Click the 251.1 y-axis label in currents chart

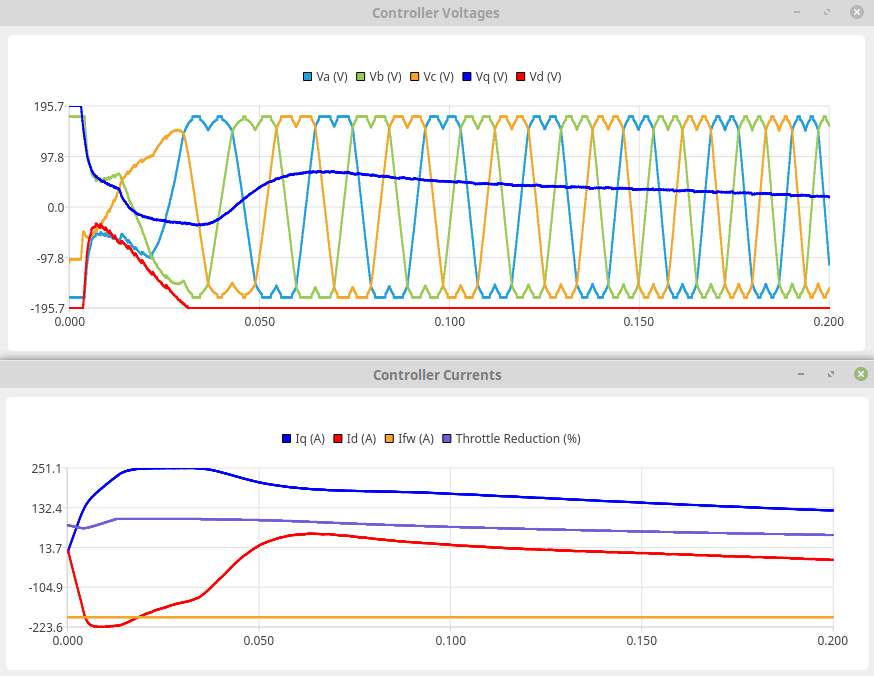tap(46, 468)
